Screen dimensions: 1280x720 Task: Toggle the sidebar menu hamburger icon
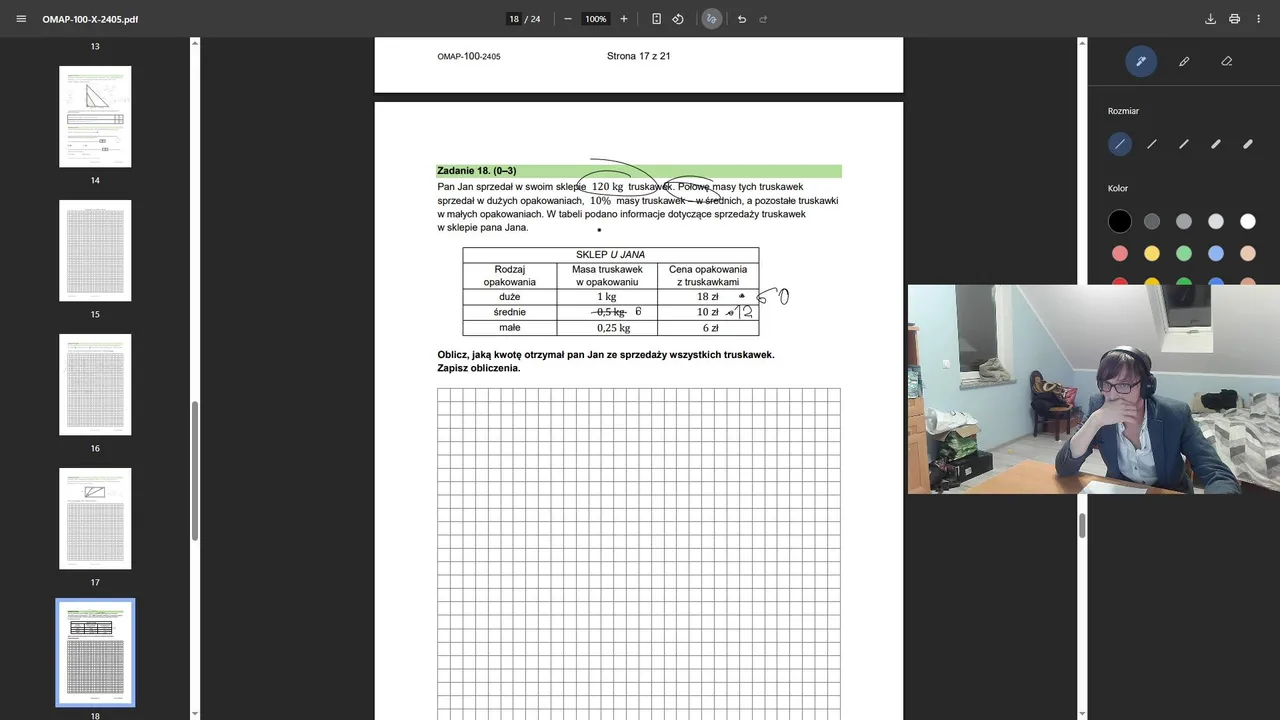point(21,19)
